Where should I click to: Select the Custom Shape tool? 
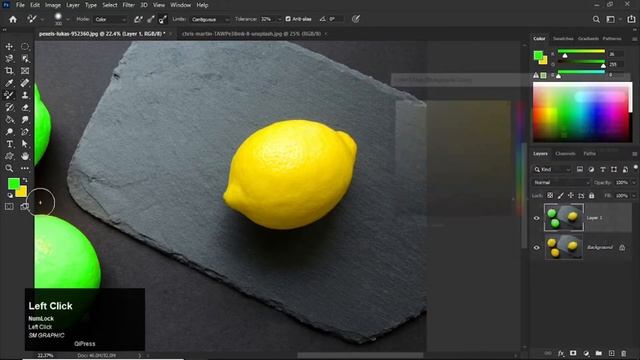[9, 156]
